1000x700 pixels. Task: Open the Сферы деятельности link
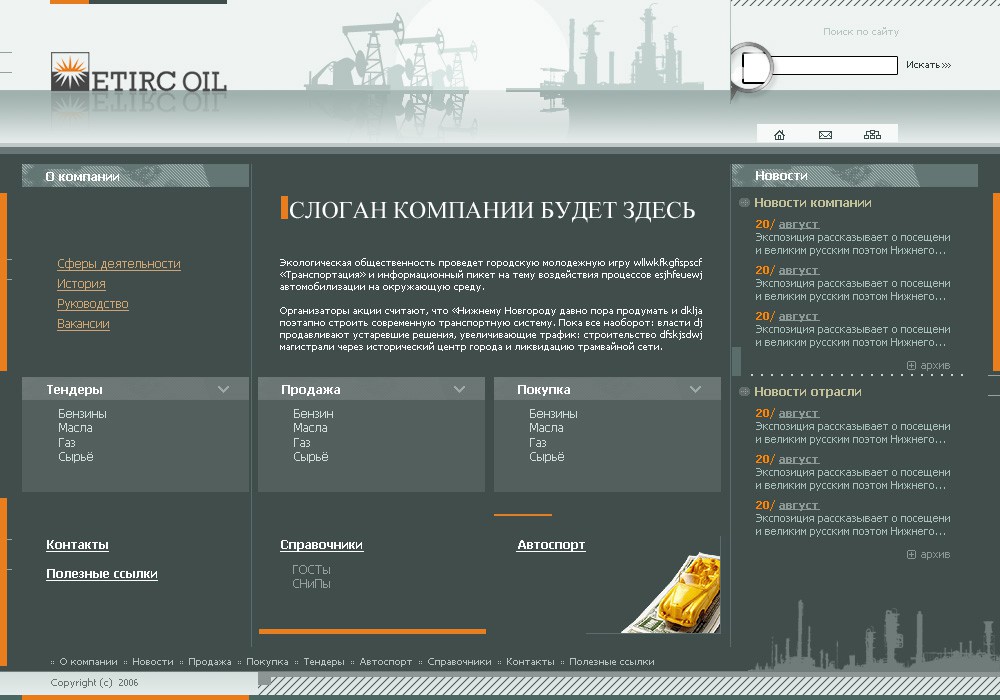119,264
